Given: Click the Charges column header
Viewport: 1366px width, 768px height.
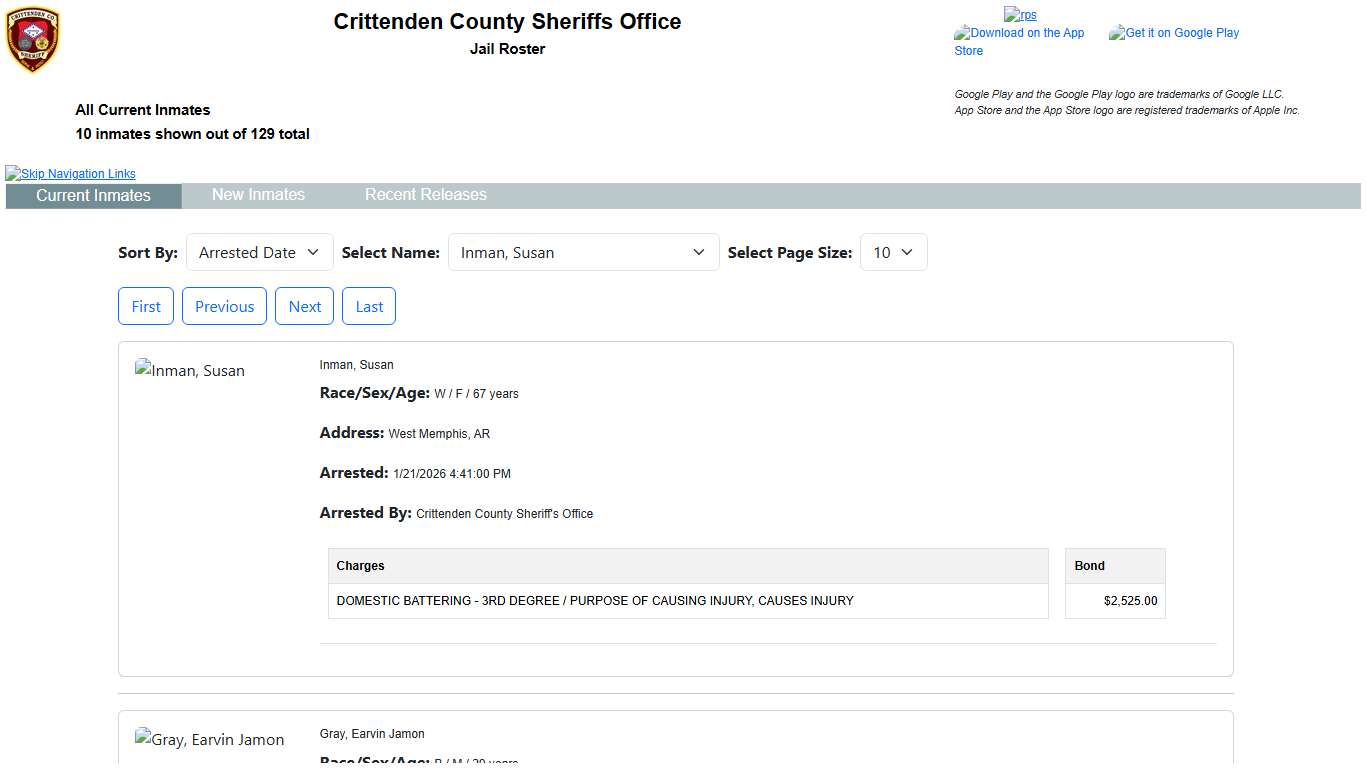Looking at the screenshot, I should pyautogui.click(x=361, y=566).
